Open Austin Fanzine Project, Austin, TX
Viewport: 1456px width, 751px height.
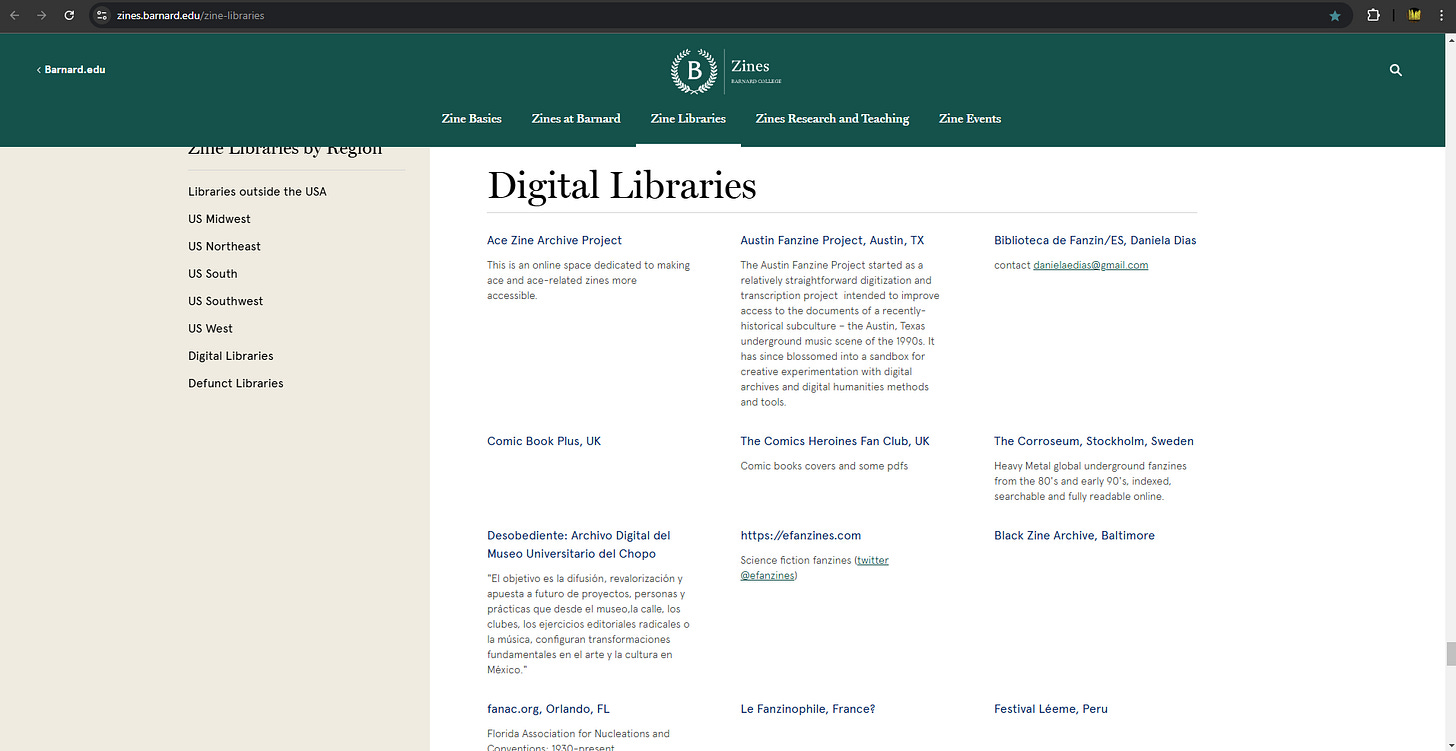coord(832,240)
